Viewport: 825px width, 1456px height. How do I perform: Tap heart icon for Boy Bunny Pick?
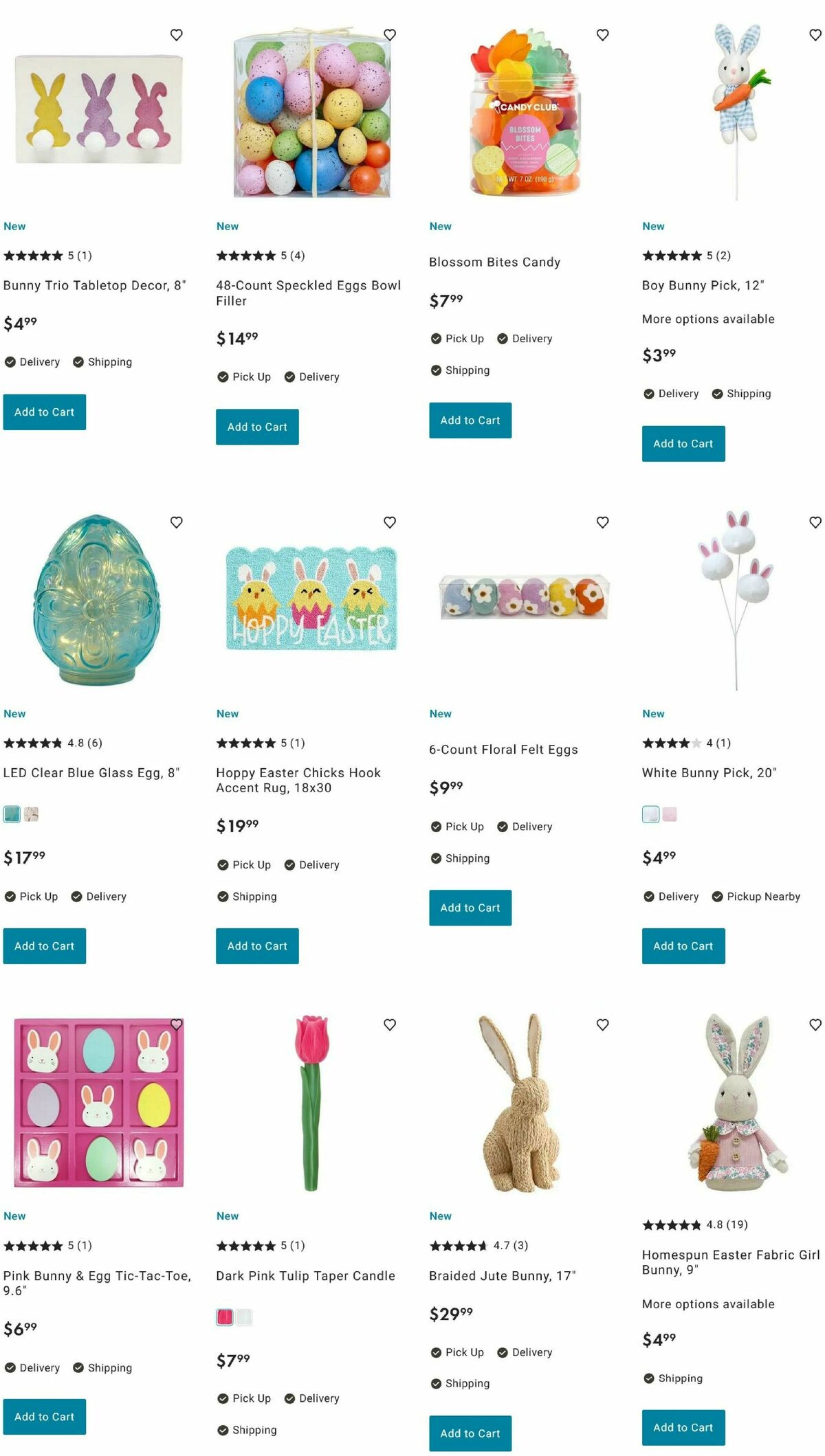click(x=815, y=34)
